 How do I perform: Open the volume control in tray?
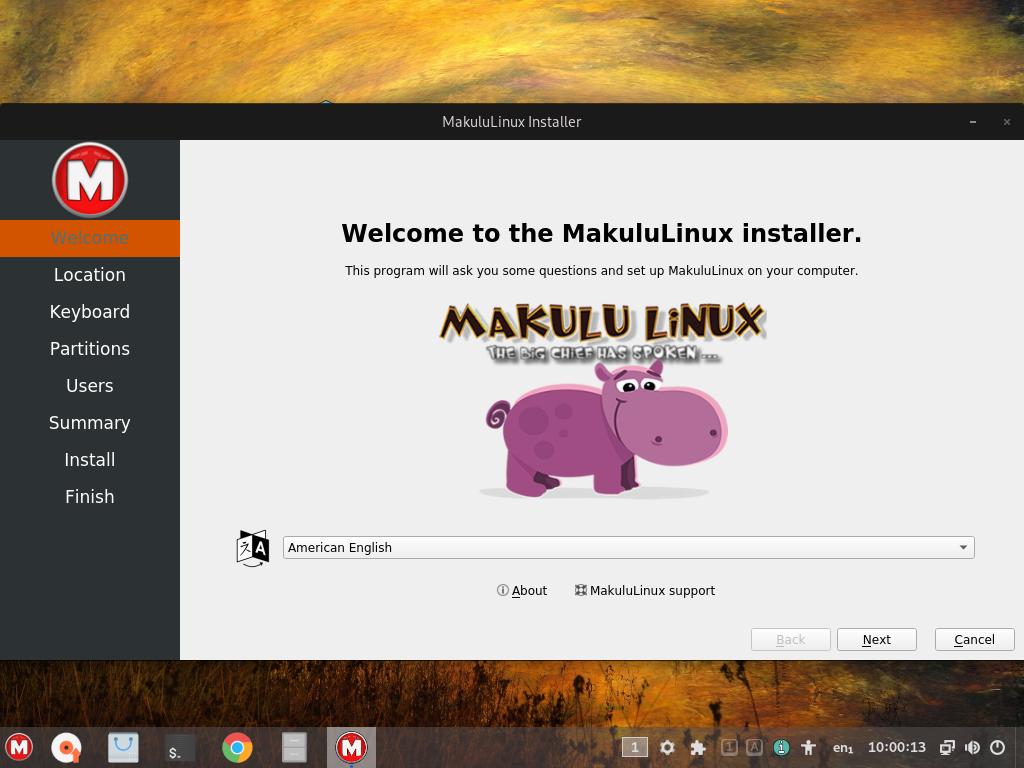972,747
